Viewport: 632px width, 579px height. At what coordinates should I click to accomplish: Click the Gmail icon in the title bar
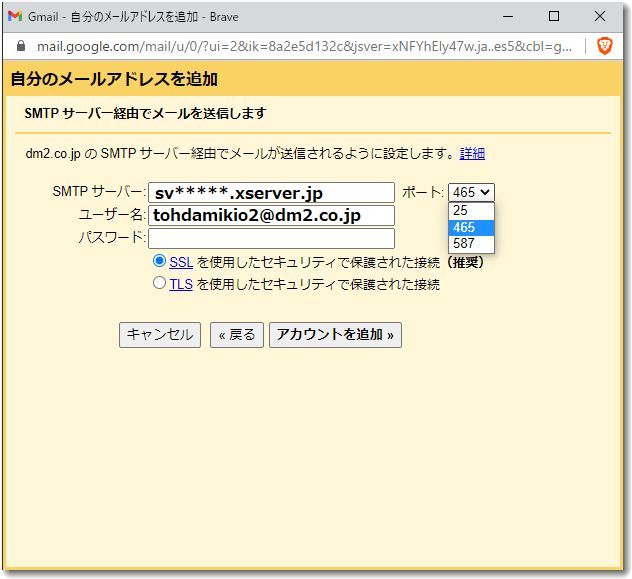click(15, 16)
